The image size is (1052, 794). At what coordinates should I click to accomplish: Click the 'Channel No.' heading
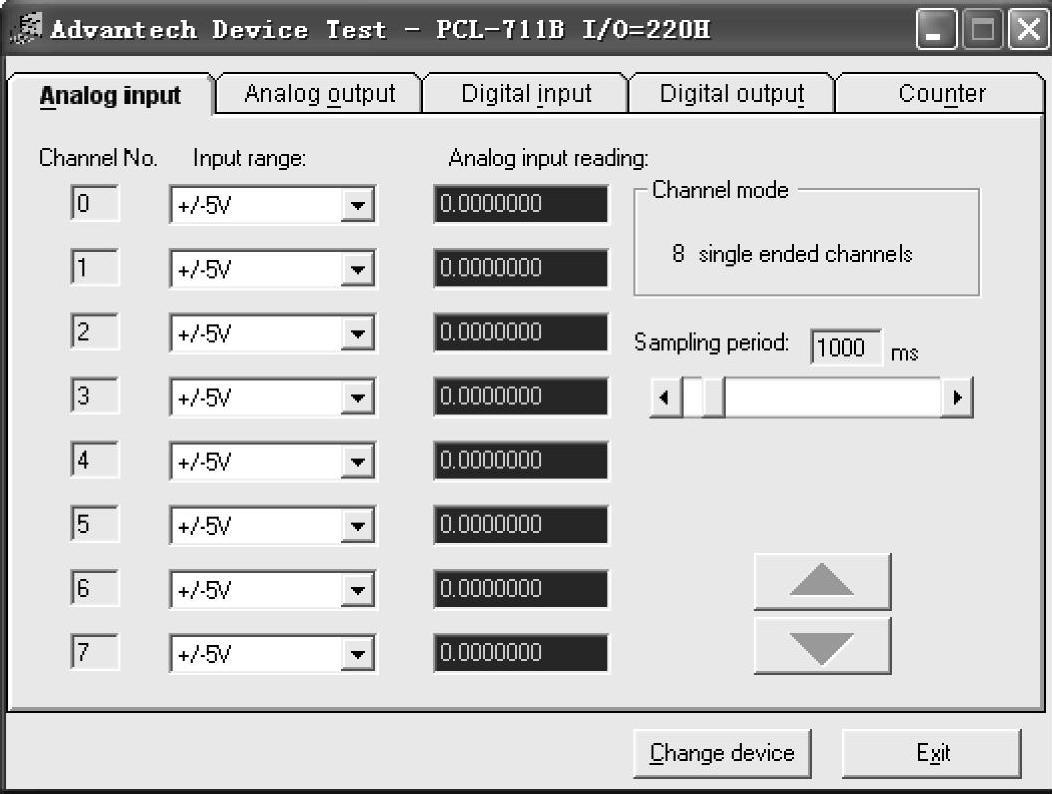98,158
